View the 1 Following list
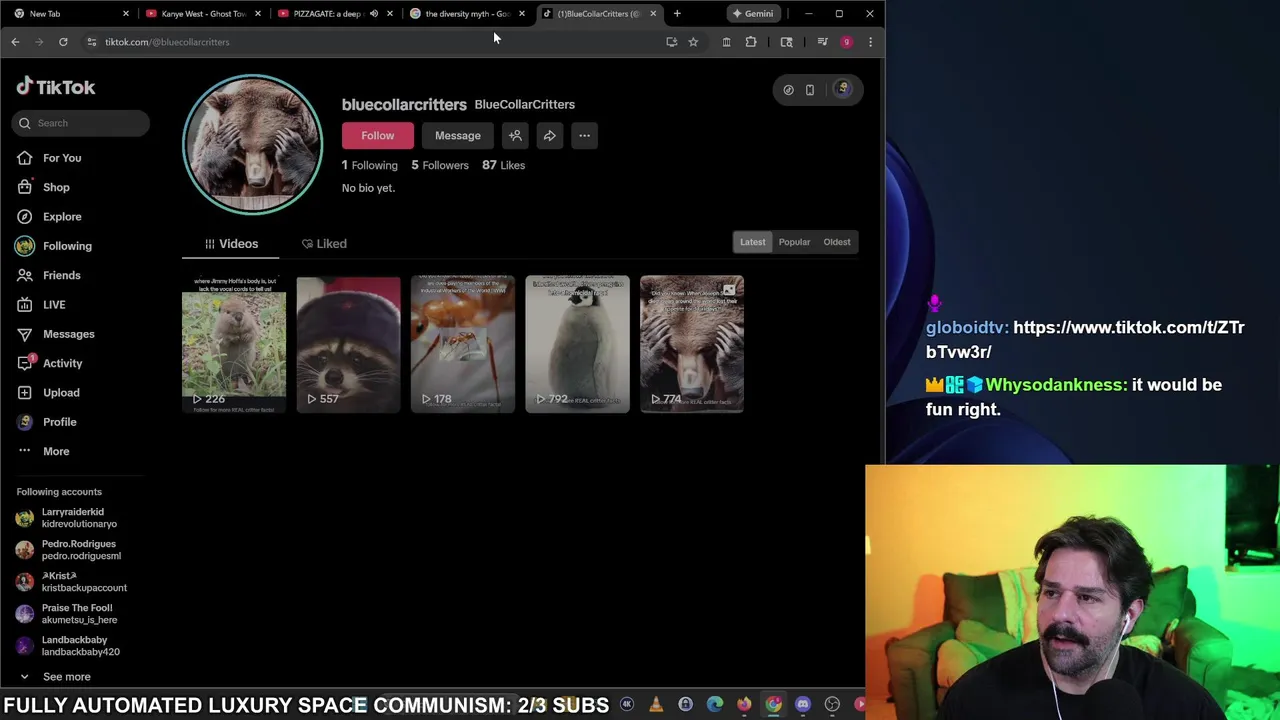1280x720 pixels. click(369, 165)
